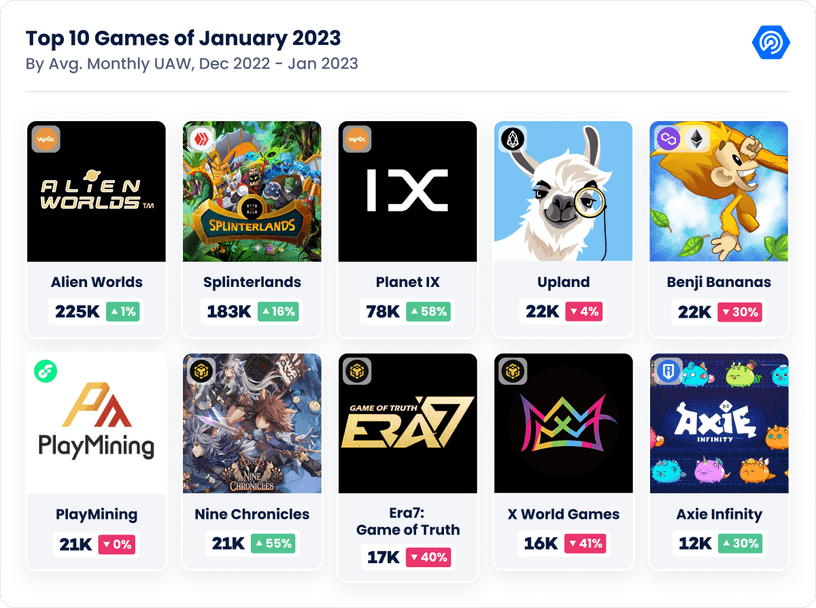Select the Upland llama image
This screenshot has height=608, width=816.
click(563, 191)
